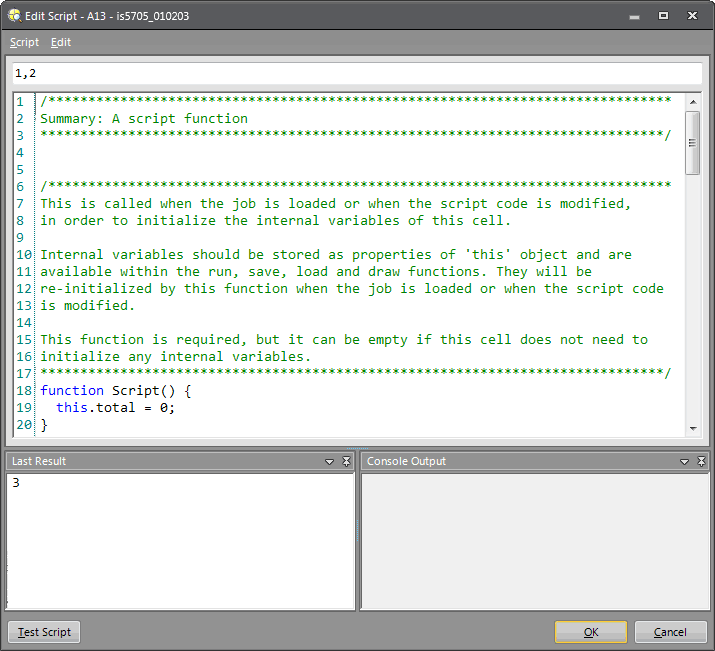Expand the Console Output panel dropdown arrow

click(684, 462)
